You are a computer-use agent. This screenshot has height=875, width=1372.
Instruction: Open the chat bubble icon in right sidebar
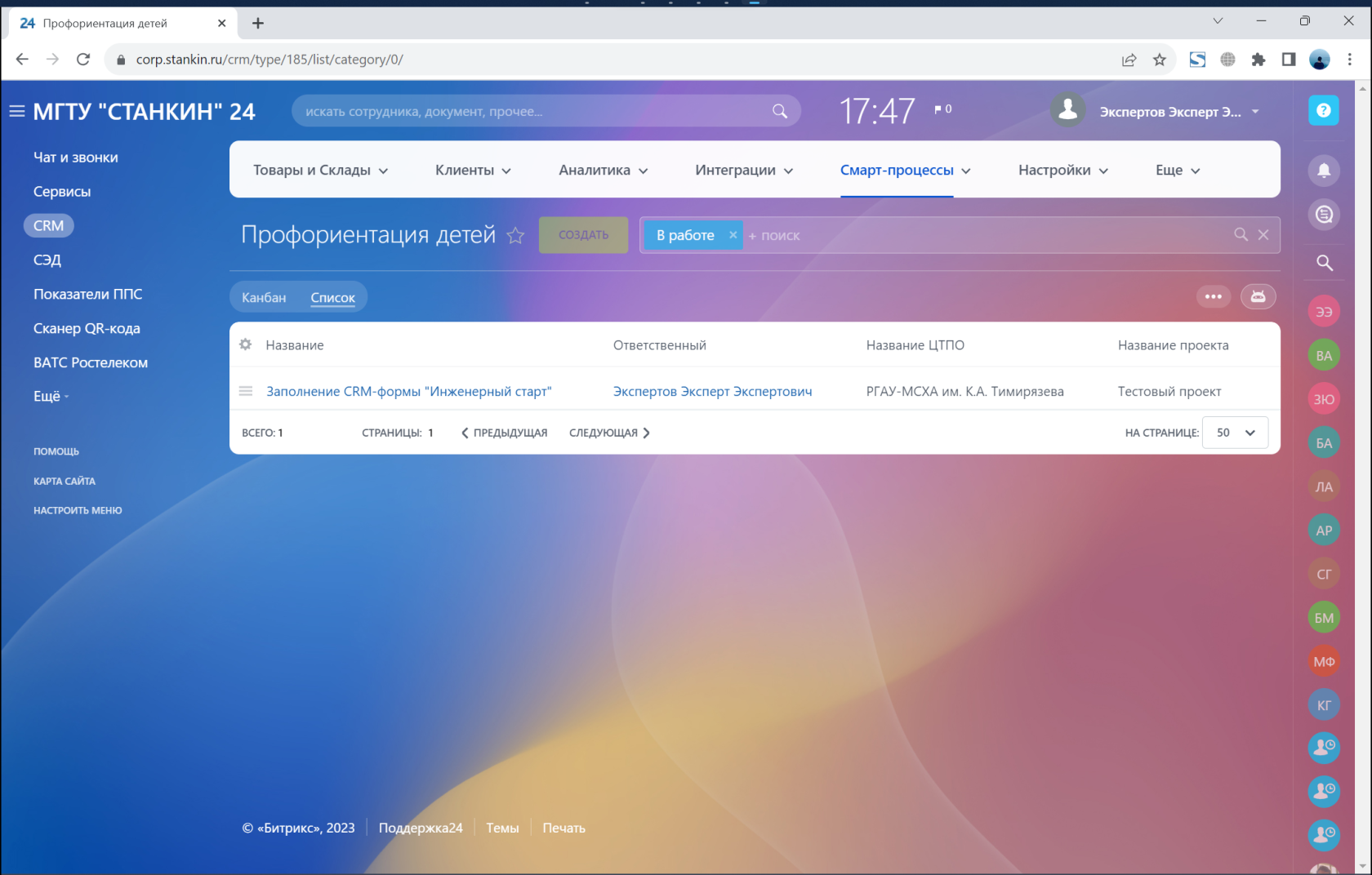point(1324,215)
